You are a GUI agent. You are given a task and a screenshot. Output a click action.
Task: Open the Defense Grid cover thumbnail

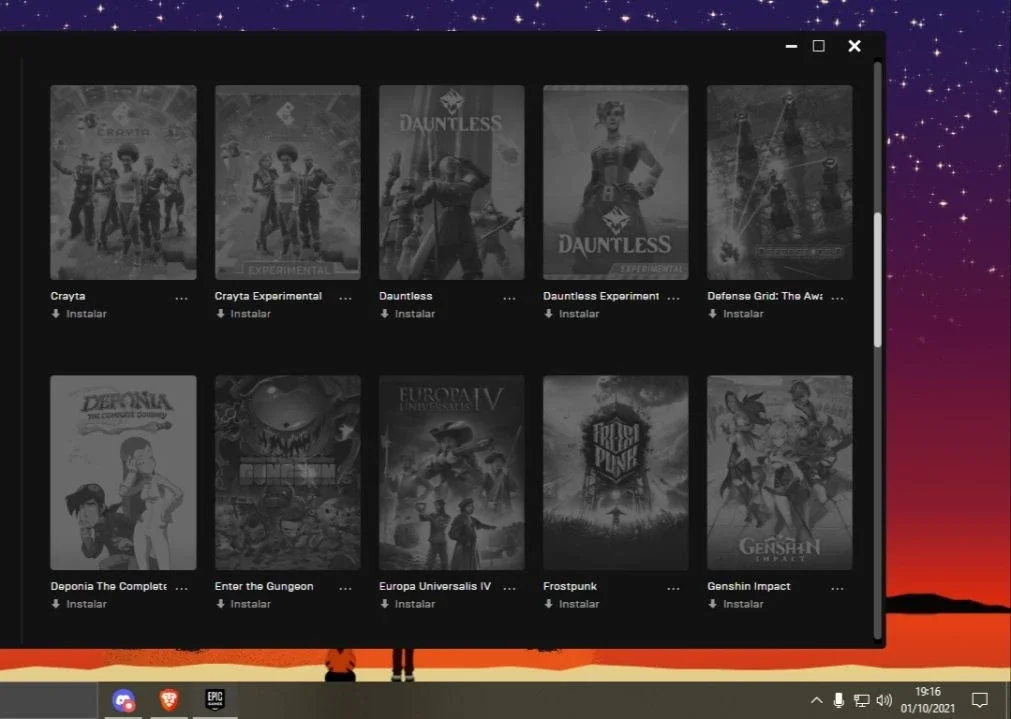coord(780,182)
